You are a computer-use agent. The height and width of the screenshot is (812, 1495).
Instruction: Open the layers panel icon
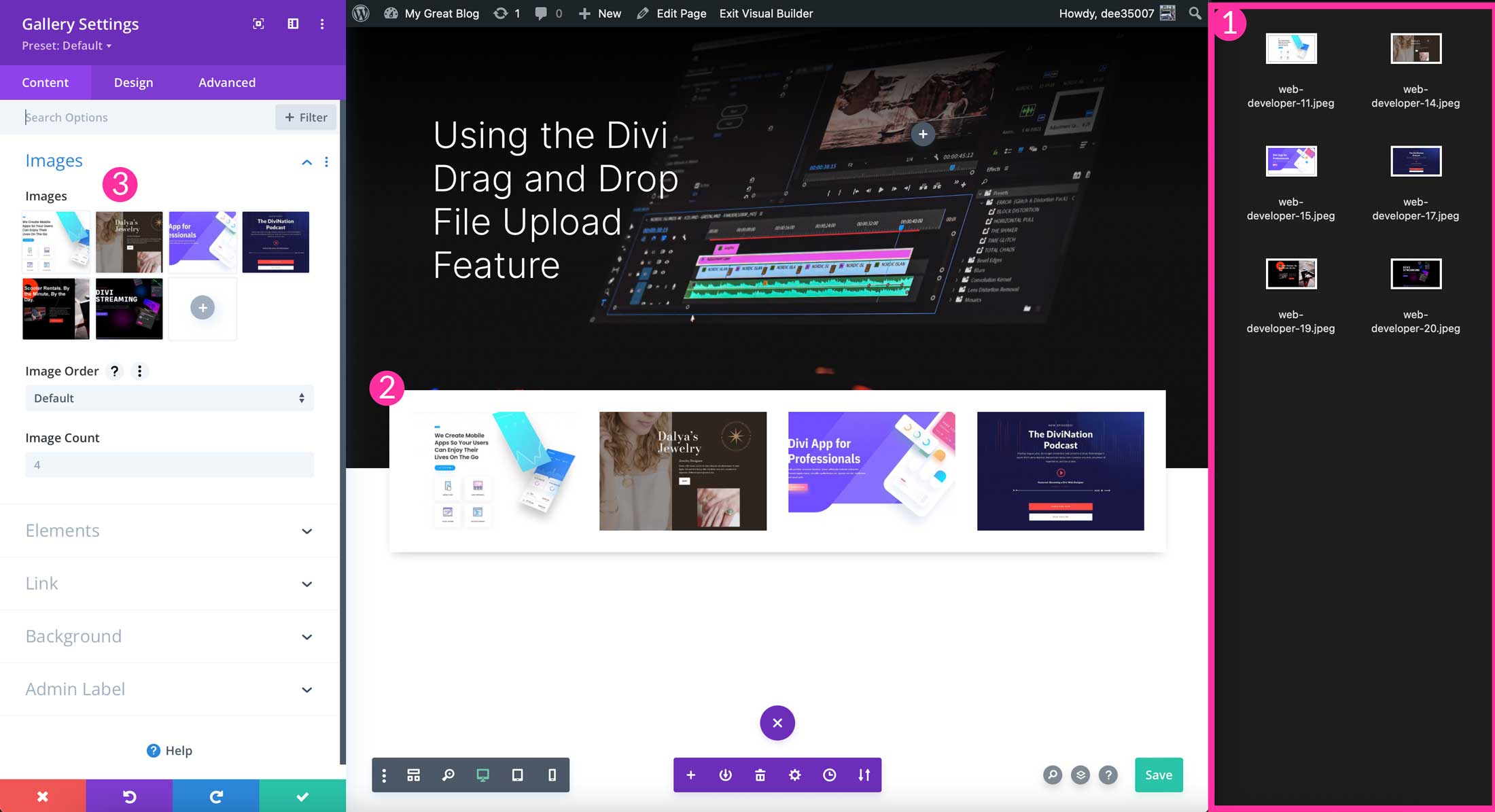[1080, 775]
